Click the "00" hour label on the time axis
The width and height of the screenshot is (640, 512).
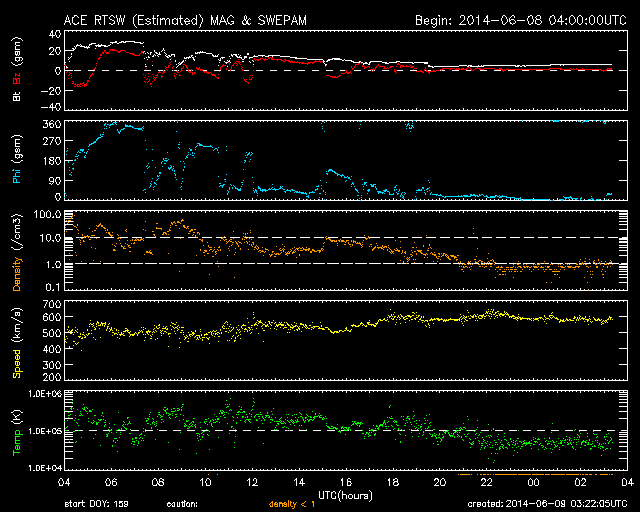point(533,483)
